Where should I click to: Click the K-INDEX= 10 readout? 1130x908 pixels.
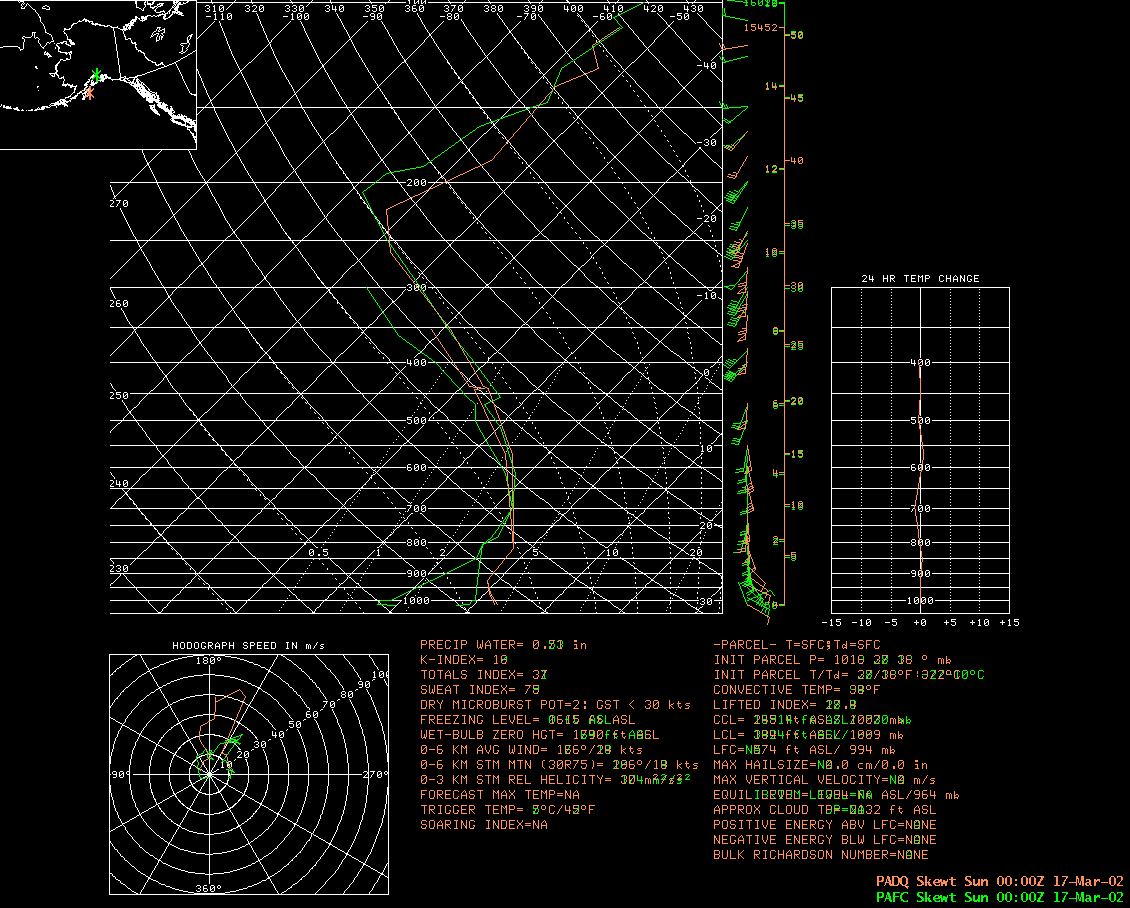click(464, 659)
